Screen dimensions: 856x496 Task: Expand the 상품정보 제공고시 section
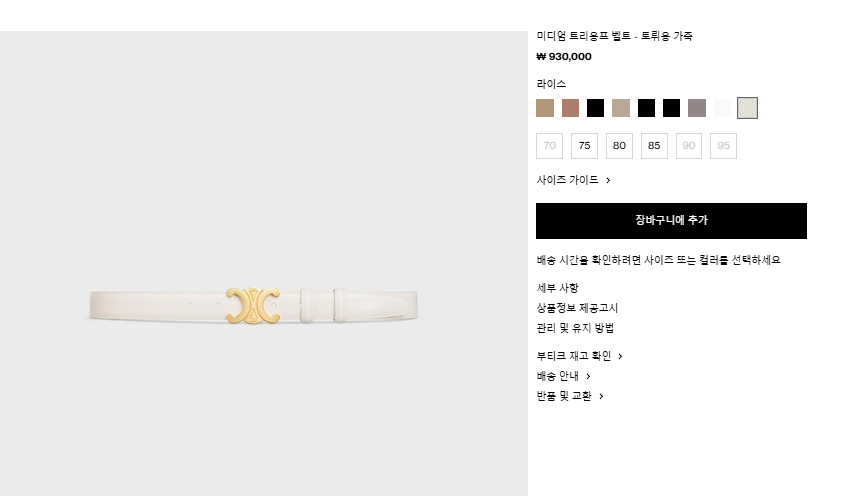coord(577,308)
